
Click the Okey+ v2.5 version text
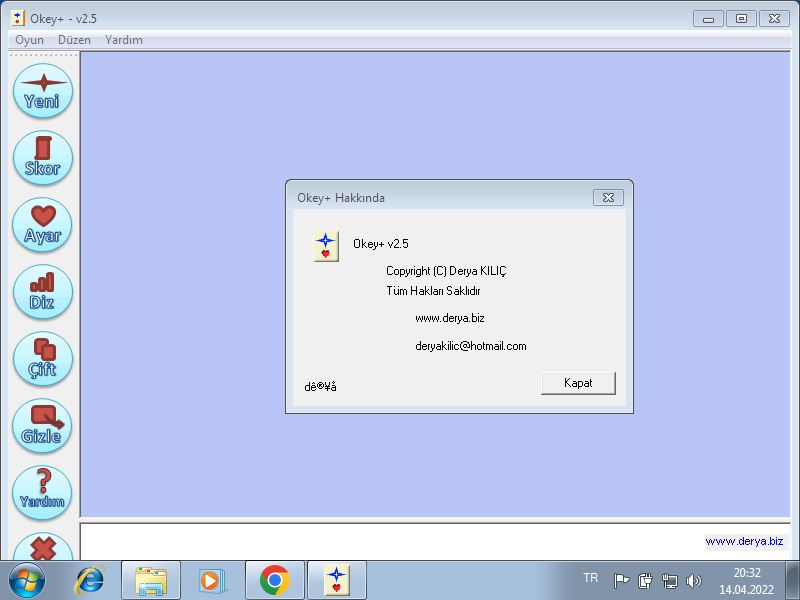click(x=381, y=244)
